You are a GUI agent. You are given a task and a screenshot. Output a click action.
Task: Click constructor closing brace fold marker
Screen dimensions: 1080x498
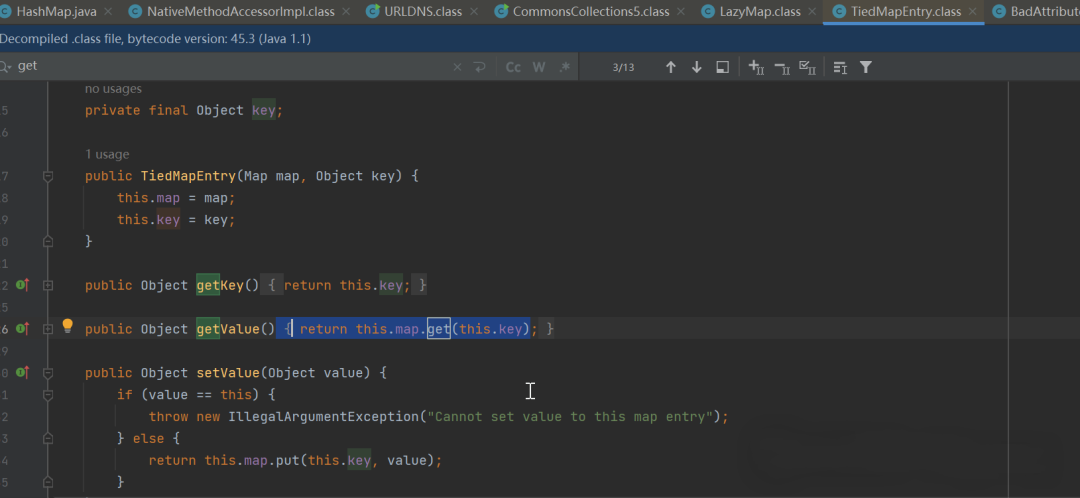pyautogui.click(x=48, y=241)
